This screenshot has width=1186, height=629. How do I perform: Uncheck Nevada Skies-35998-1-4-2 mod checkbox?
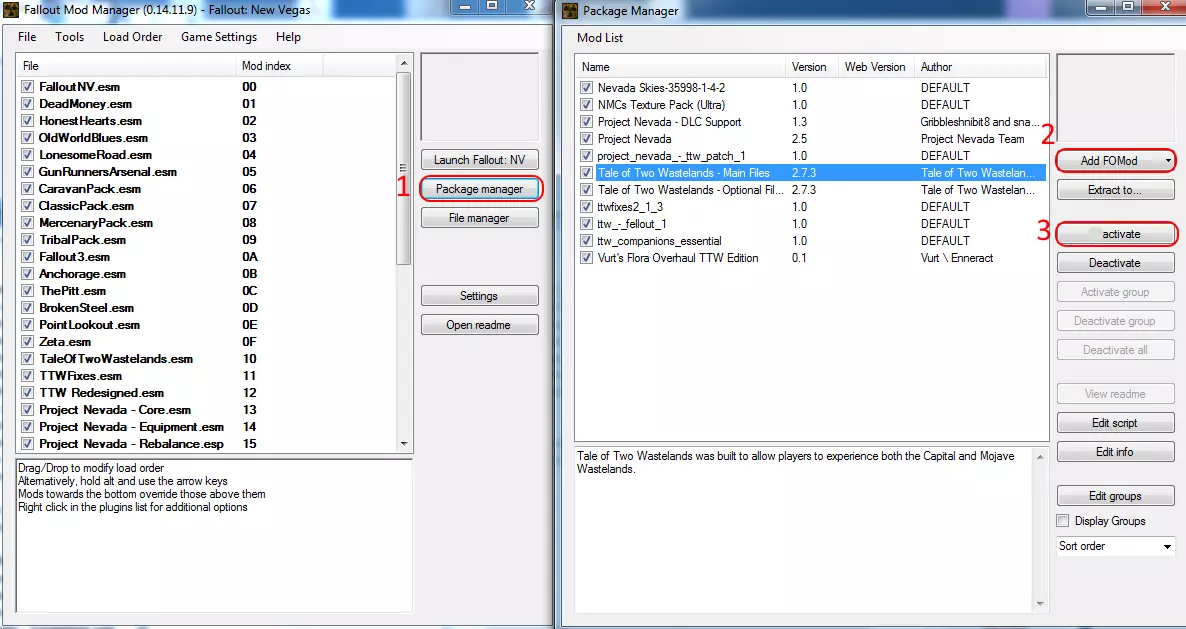pos(586,88)
